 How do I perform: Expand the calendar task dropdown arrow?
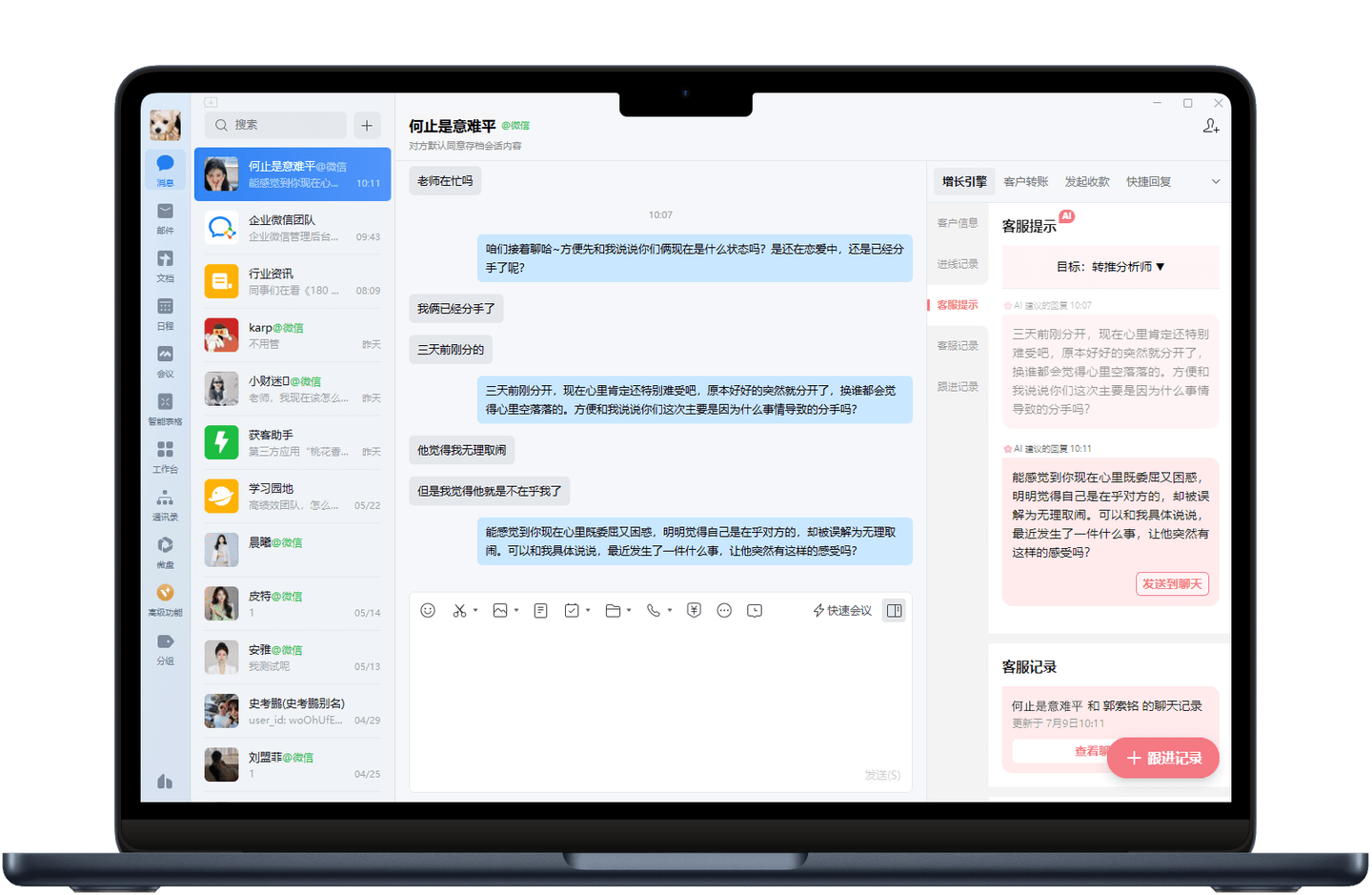pos(588,610)
